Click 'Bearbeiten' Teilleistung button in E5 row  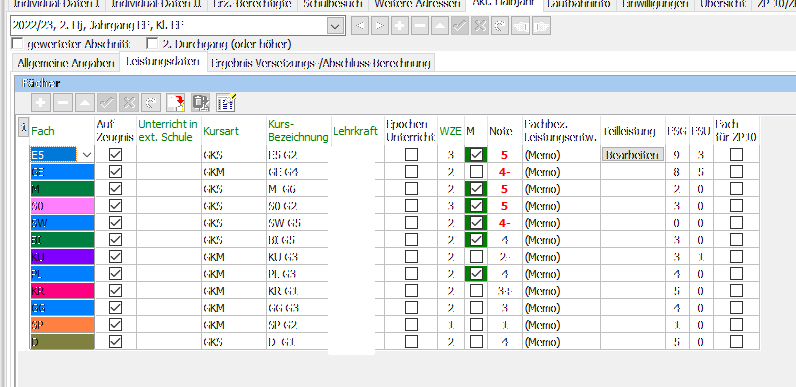point(633,154)
